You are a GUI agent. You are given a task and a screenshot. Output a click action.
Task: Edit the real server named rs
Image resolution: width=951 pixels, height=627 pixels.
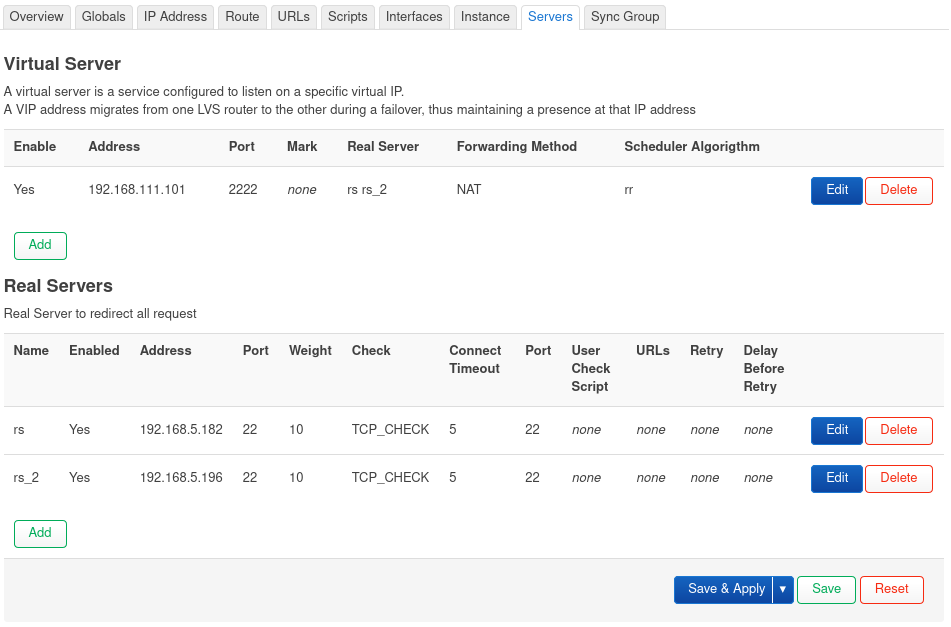[x=836, y=430]
